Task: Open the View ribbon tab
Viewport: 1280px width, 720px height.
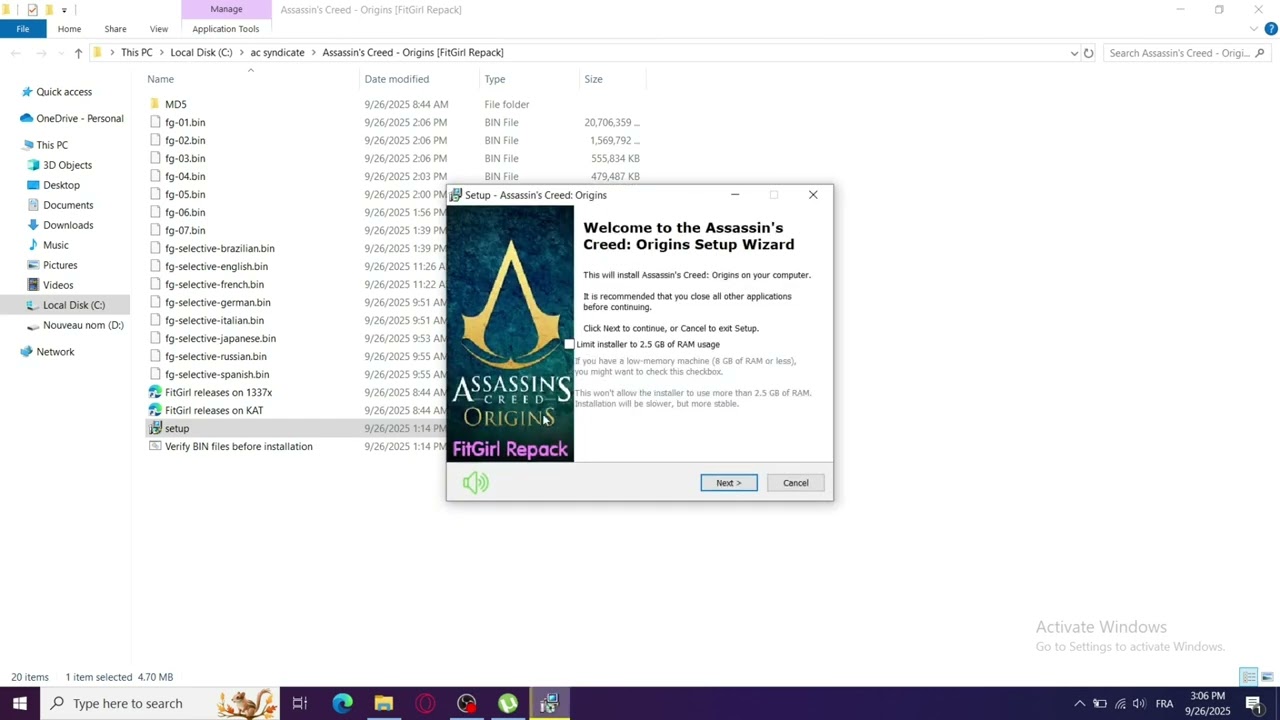Action: tap(159, 29)
